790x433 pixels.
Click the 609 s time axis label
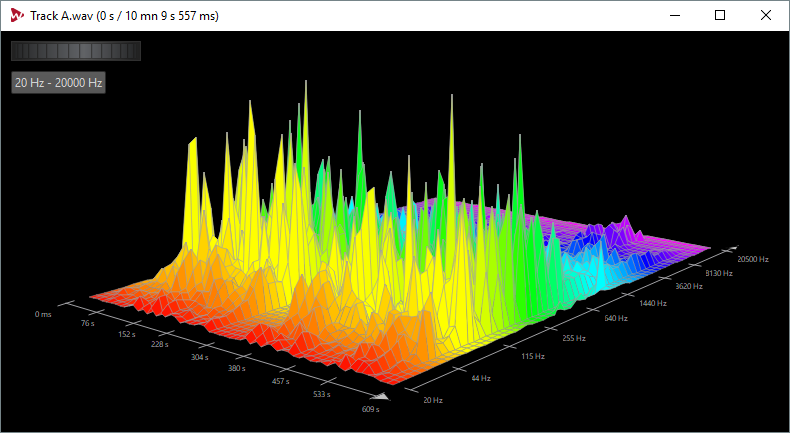click(x=370, y=409)
